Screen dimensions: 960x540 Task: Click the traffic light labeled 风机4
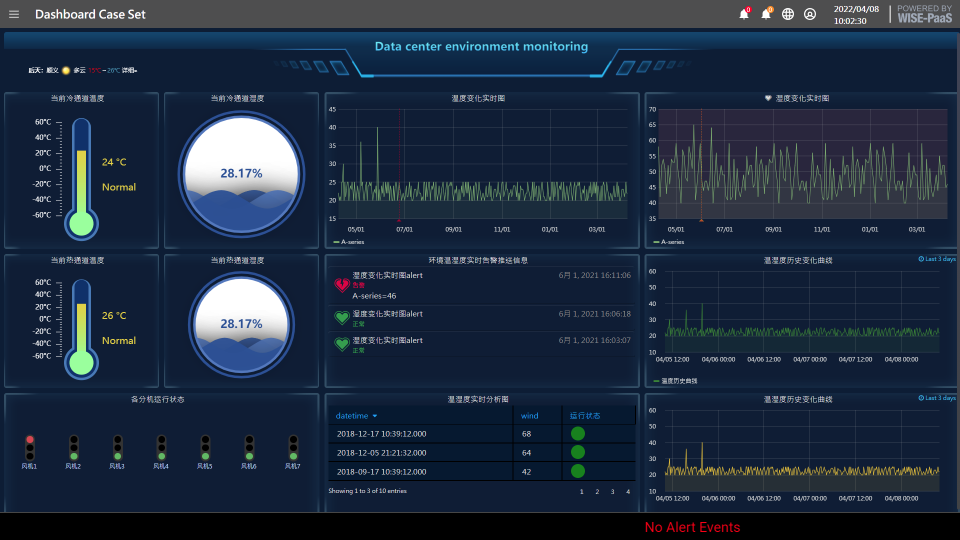(161, 447)
